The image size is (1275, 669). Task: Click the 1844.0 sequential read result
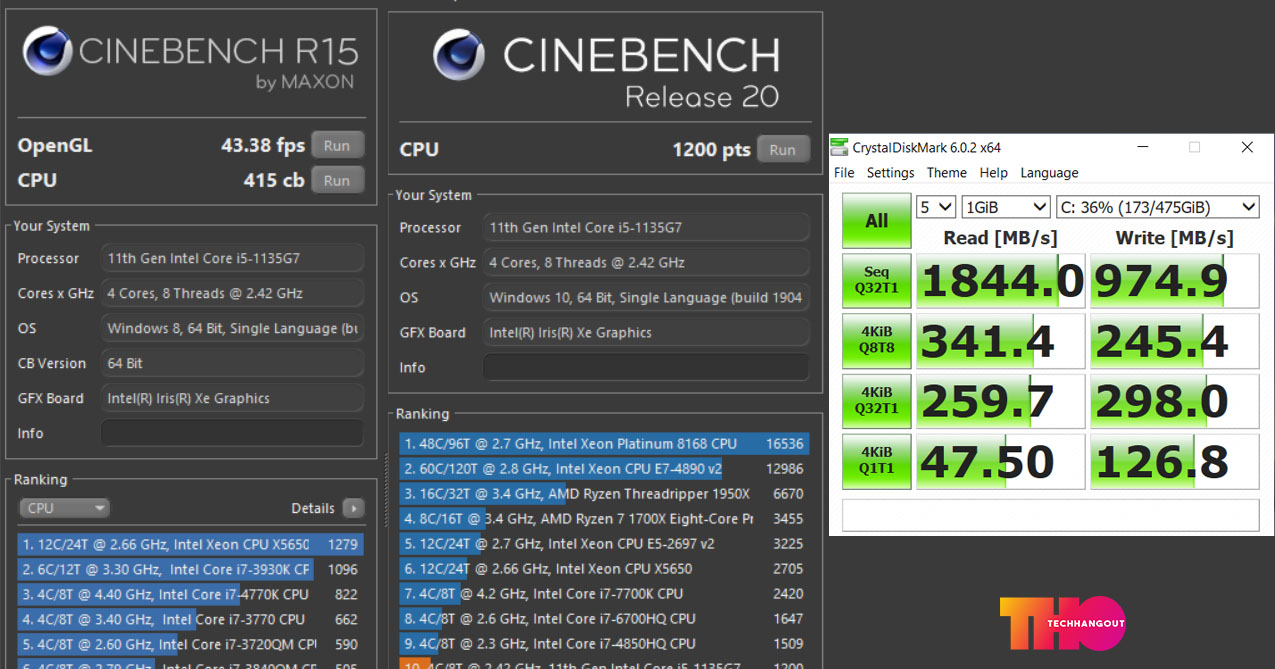[1001, 281]
